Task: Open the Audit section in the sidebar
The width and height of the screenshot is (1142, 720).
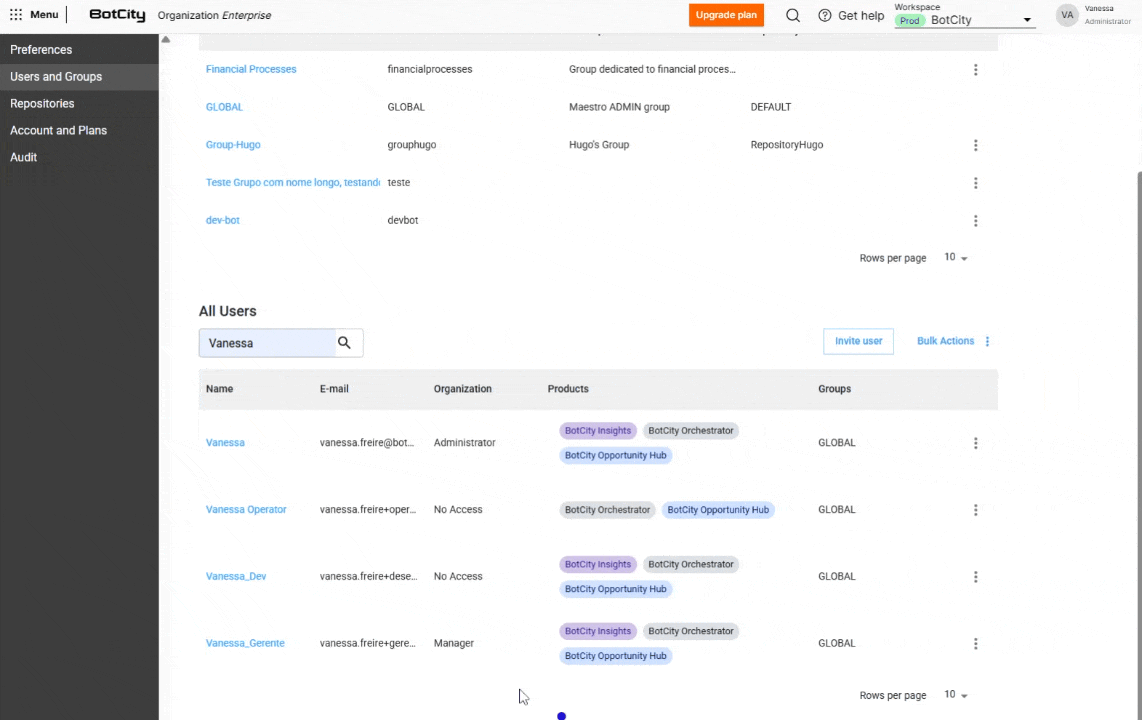Action: [23, 157]
